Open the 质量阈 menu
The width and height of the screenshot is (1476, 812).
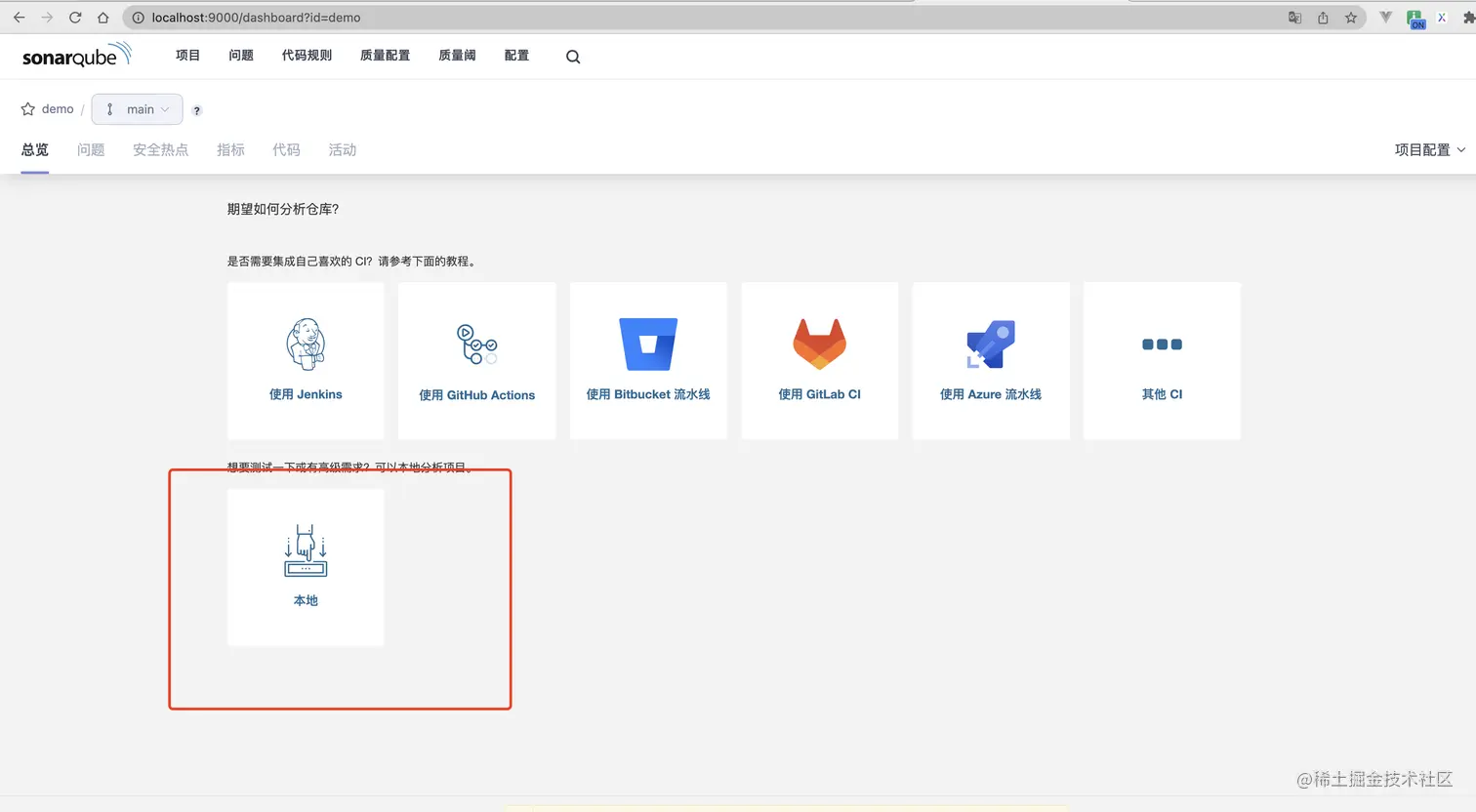(457, 56)
